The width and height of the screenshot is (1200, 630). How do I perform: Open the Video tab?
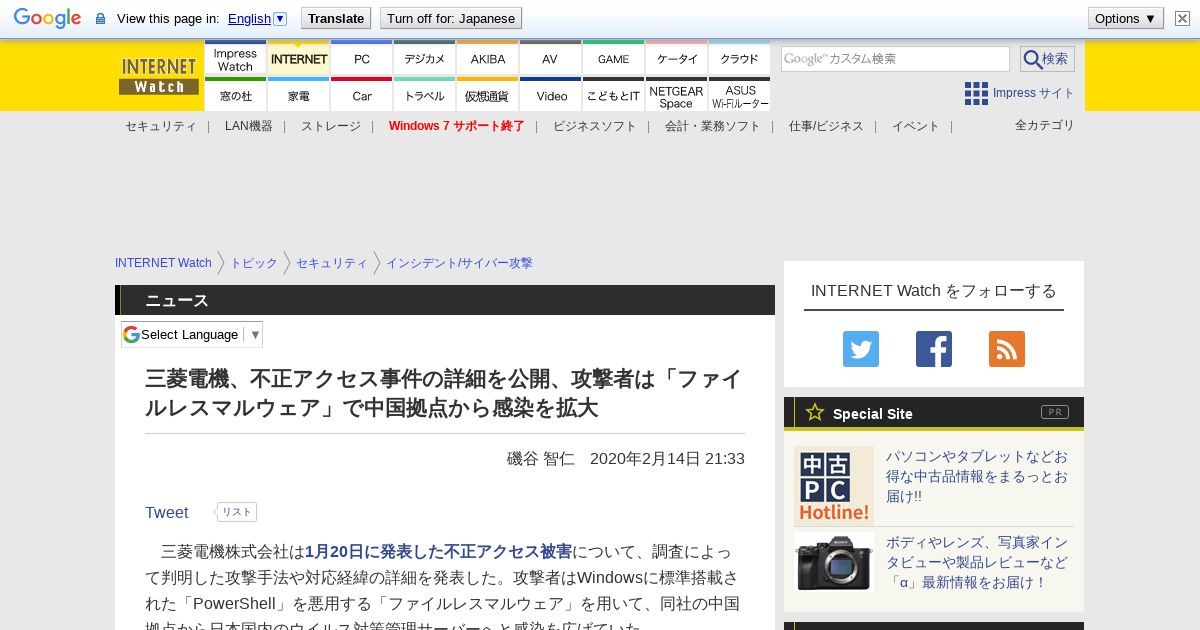coord(550,95)
